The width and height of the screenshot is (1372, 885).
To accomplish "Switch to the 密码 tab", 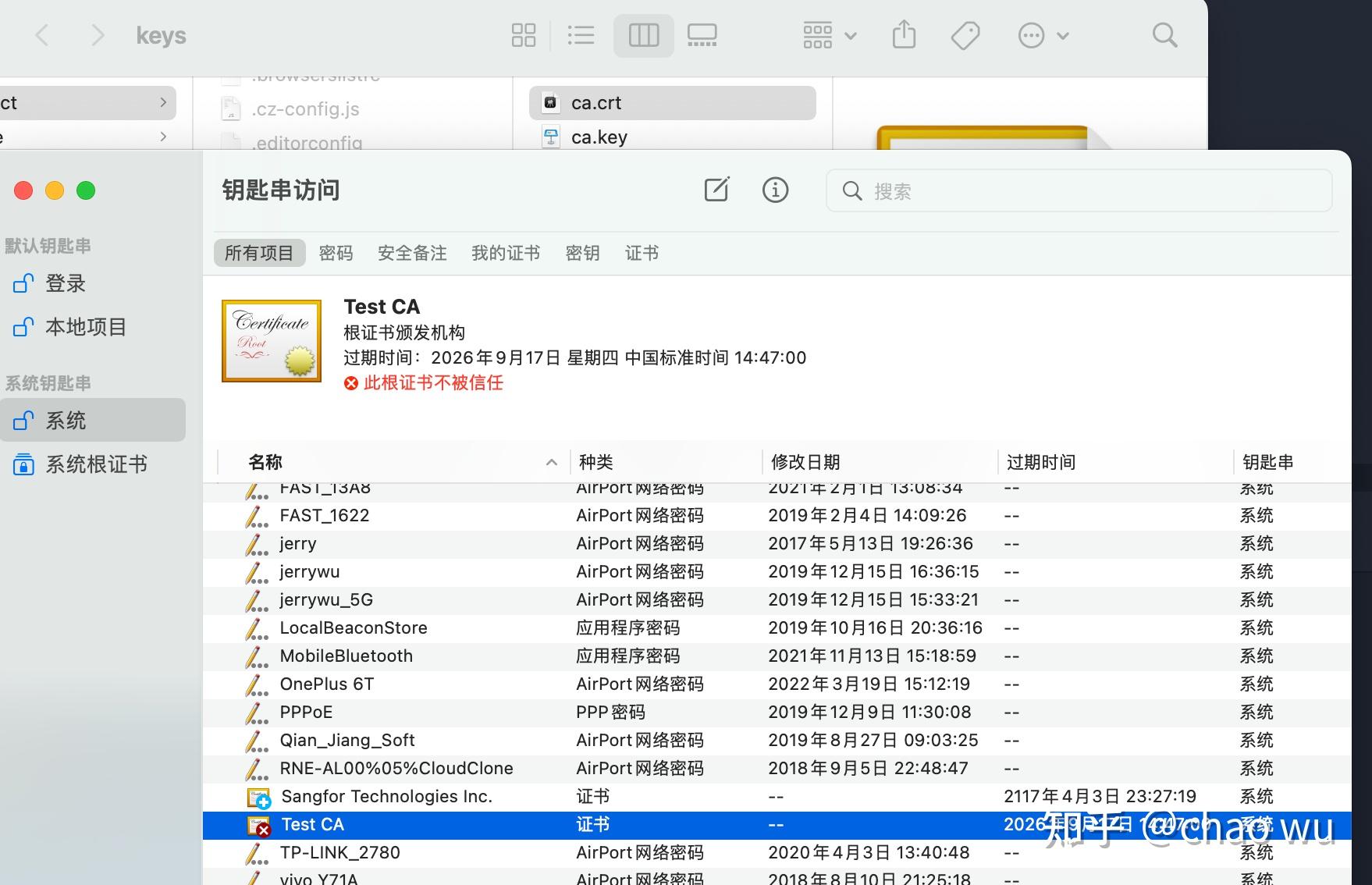I will click(x=336, y=252).
